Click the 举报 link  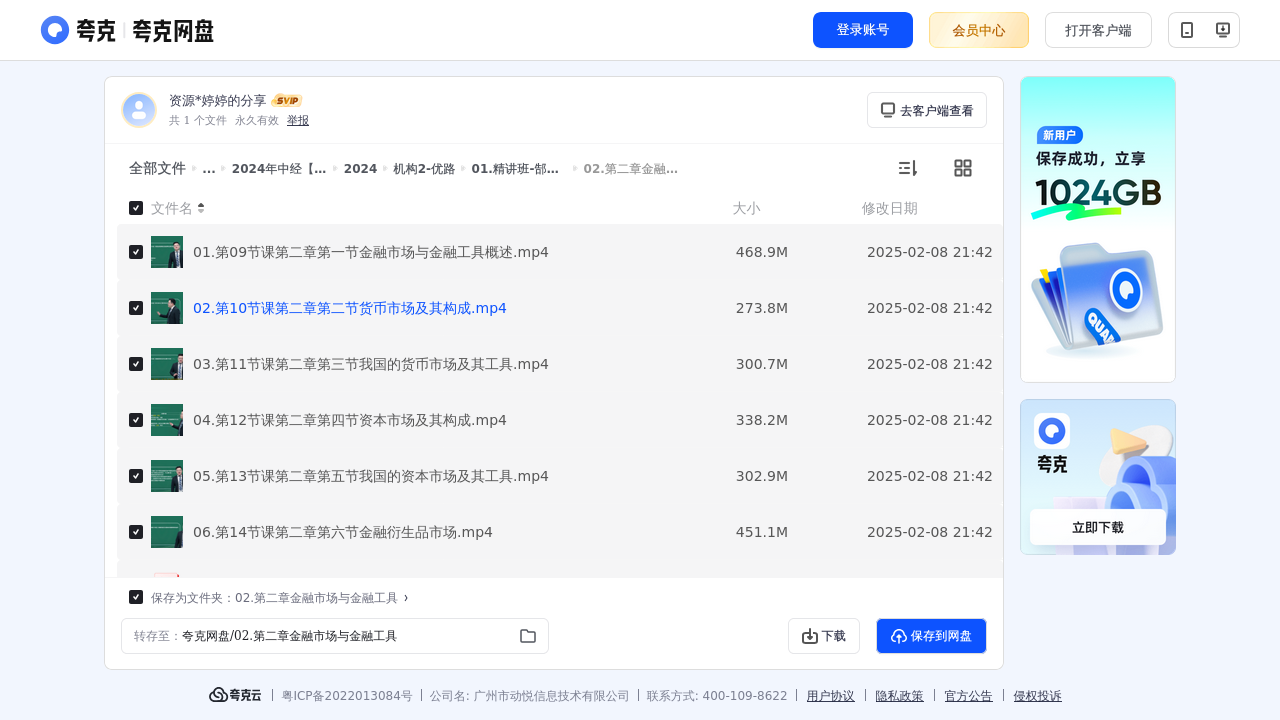[x=298, y=120]
